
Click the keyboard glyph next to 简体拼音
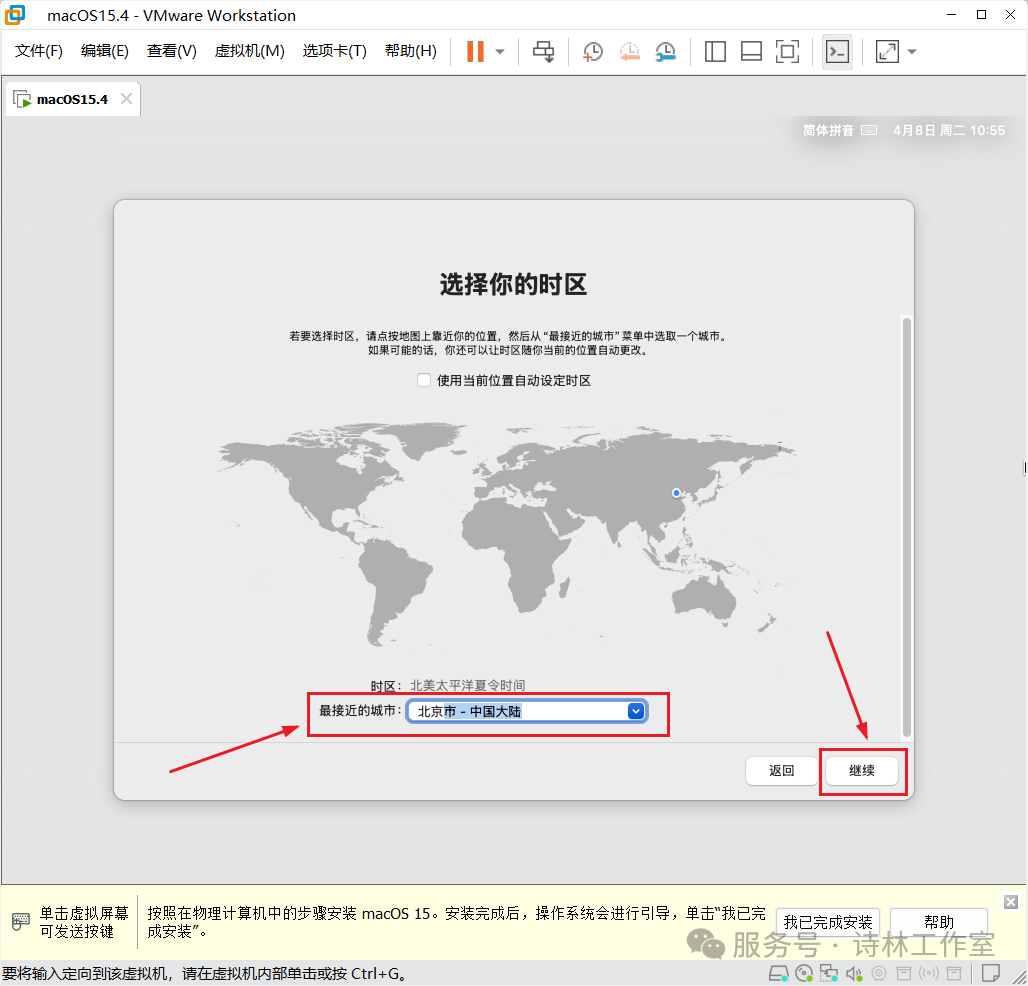coord(869,130)
